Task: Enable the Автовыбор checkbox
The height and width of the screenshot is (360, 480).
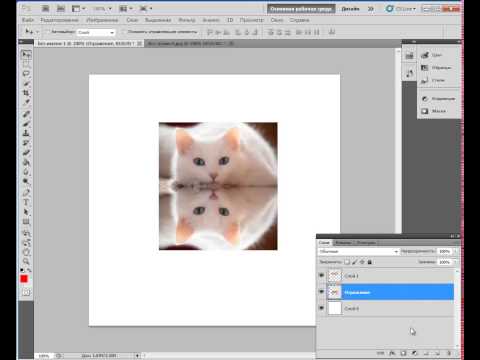Action: click(47, 32)
